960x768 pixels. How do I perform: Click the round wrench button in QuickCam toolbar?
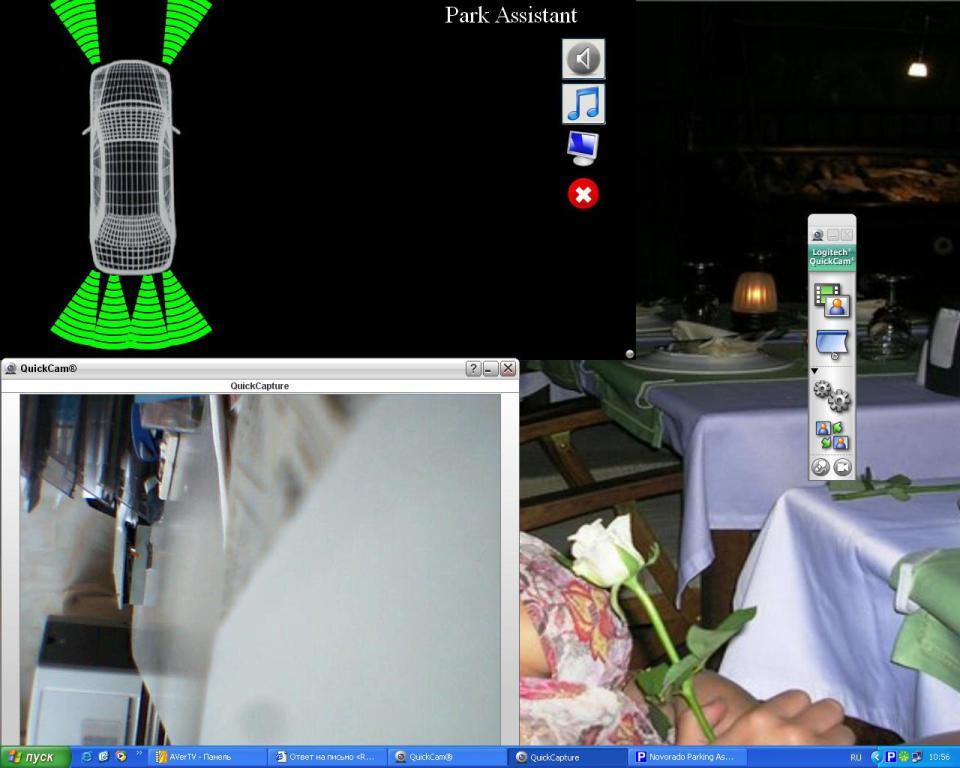[x=820, y=467]
